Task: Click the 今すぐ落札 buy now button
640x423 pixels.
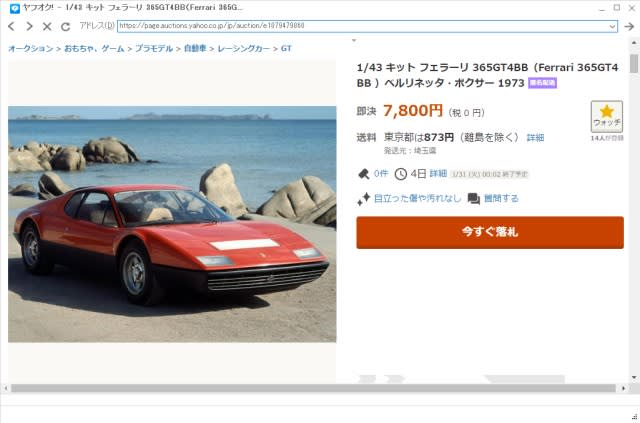Action: pyautogui.click(x=490, y=232)
